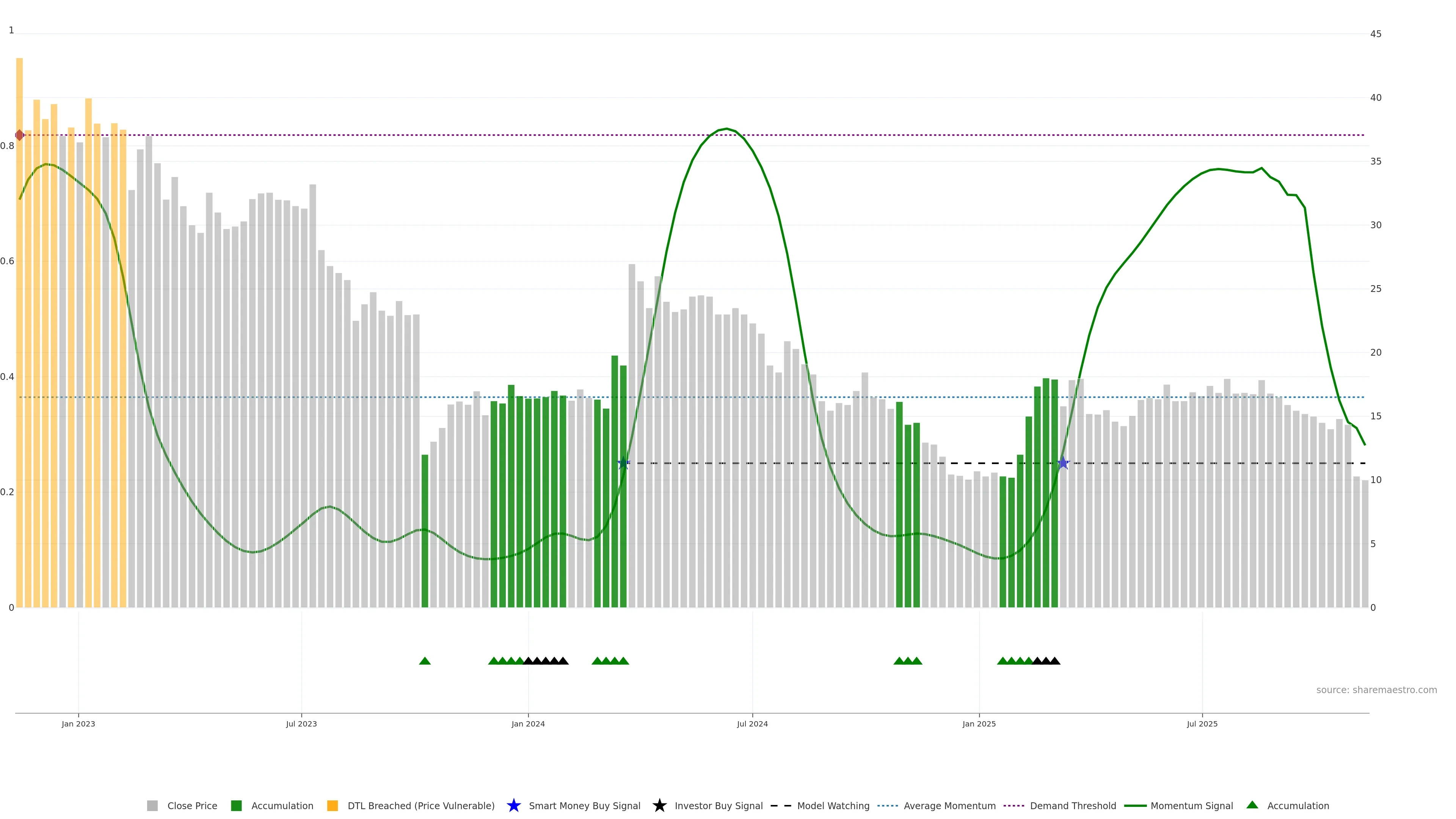Click the single green triangle near October 2023
Viewport: 1456px width, 819px height.
[x=425, y=661]
